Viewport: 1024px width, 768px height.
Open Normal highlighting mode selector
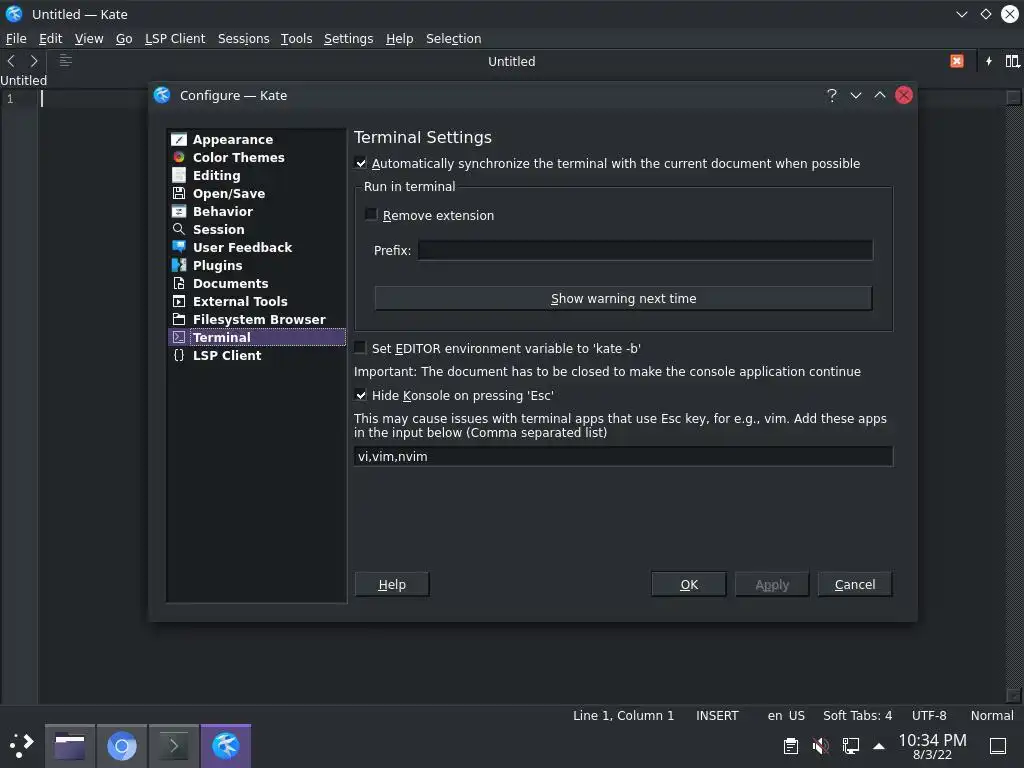tap(992, 716)
